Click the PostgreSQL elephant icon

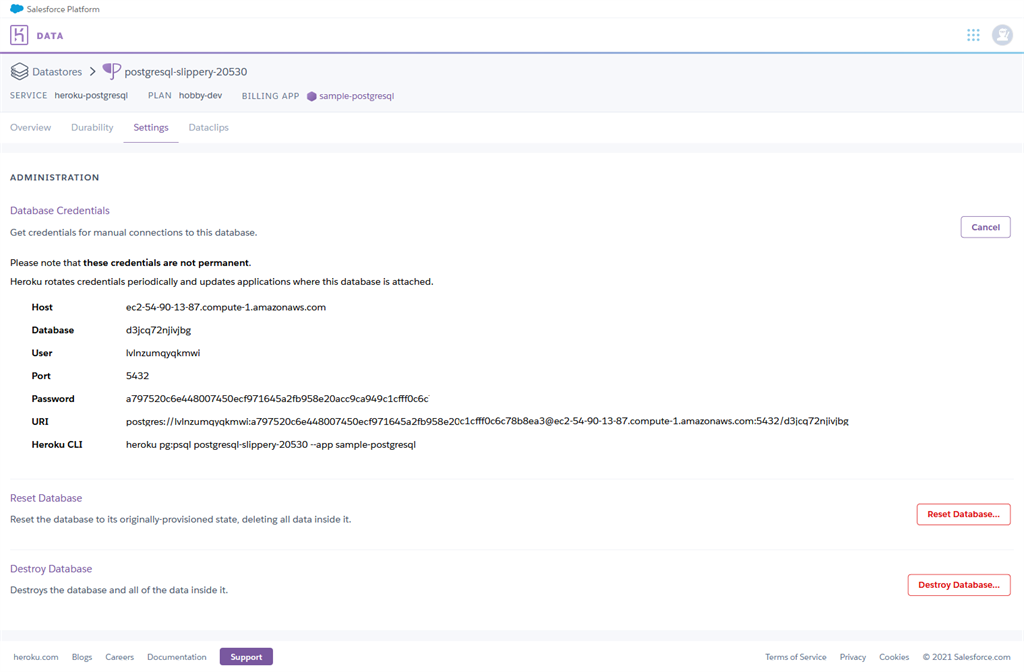point(112,71)
